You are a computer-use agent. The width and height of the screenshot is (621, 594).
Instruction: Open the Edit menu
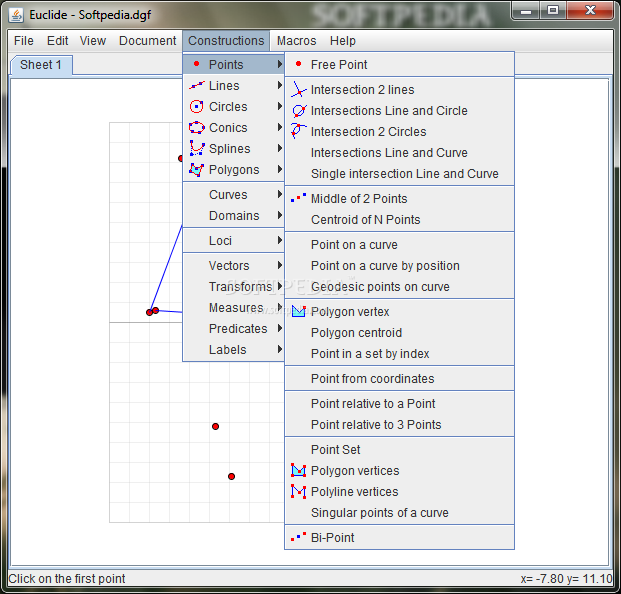coord(57,41)
